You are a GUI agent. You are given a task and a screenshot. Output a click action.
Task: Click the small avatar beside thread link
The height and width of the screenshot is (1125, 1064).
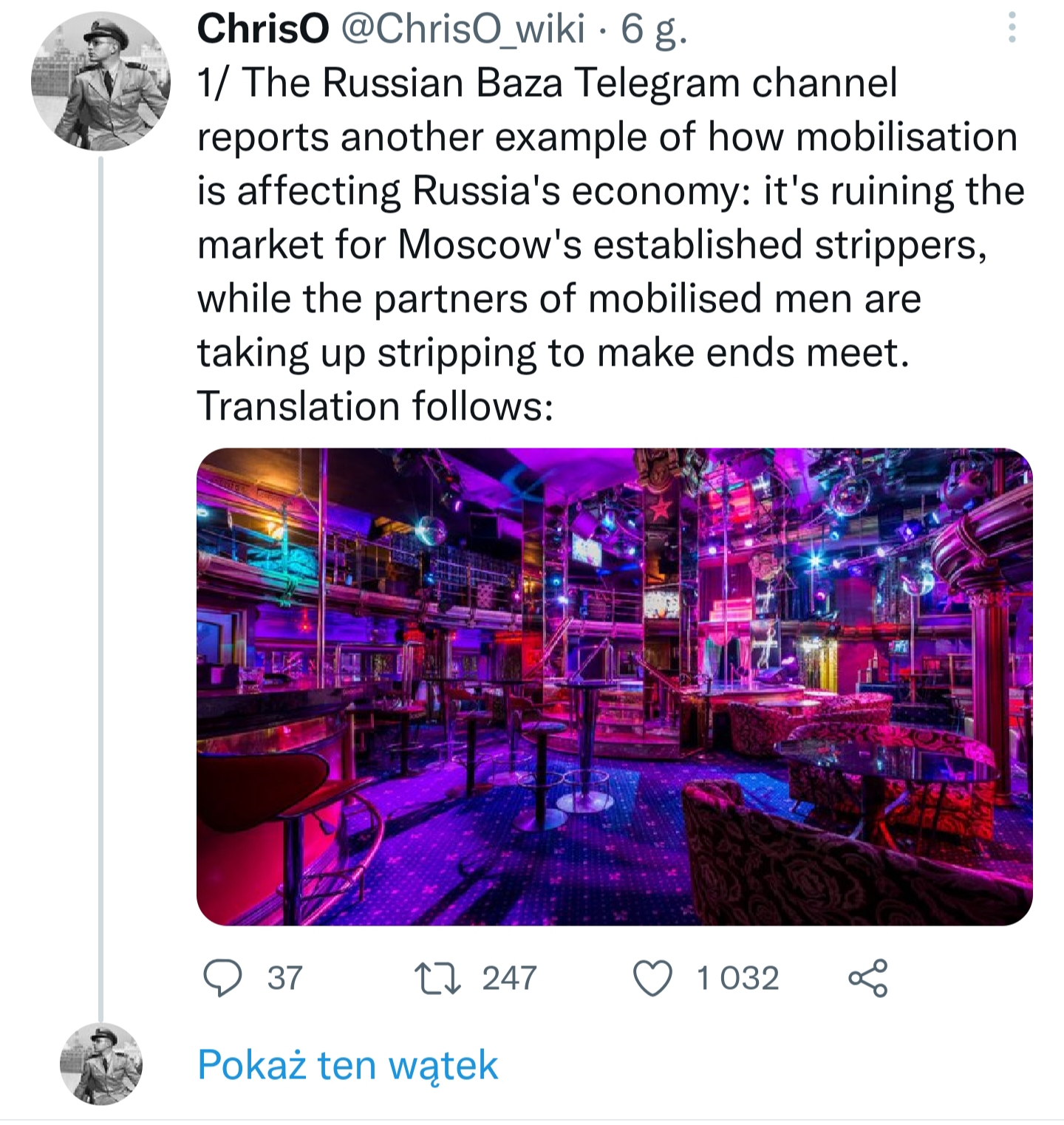coord(100,1064)
